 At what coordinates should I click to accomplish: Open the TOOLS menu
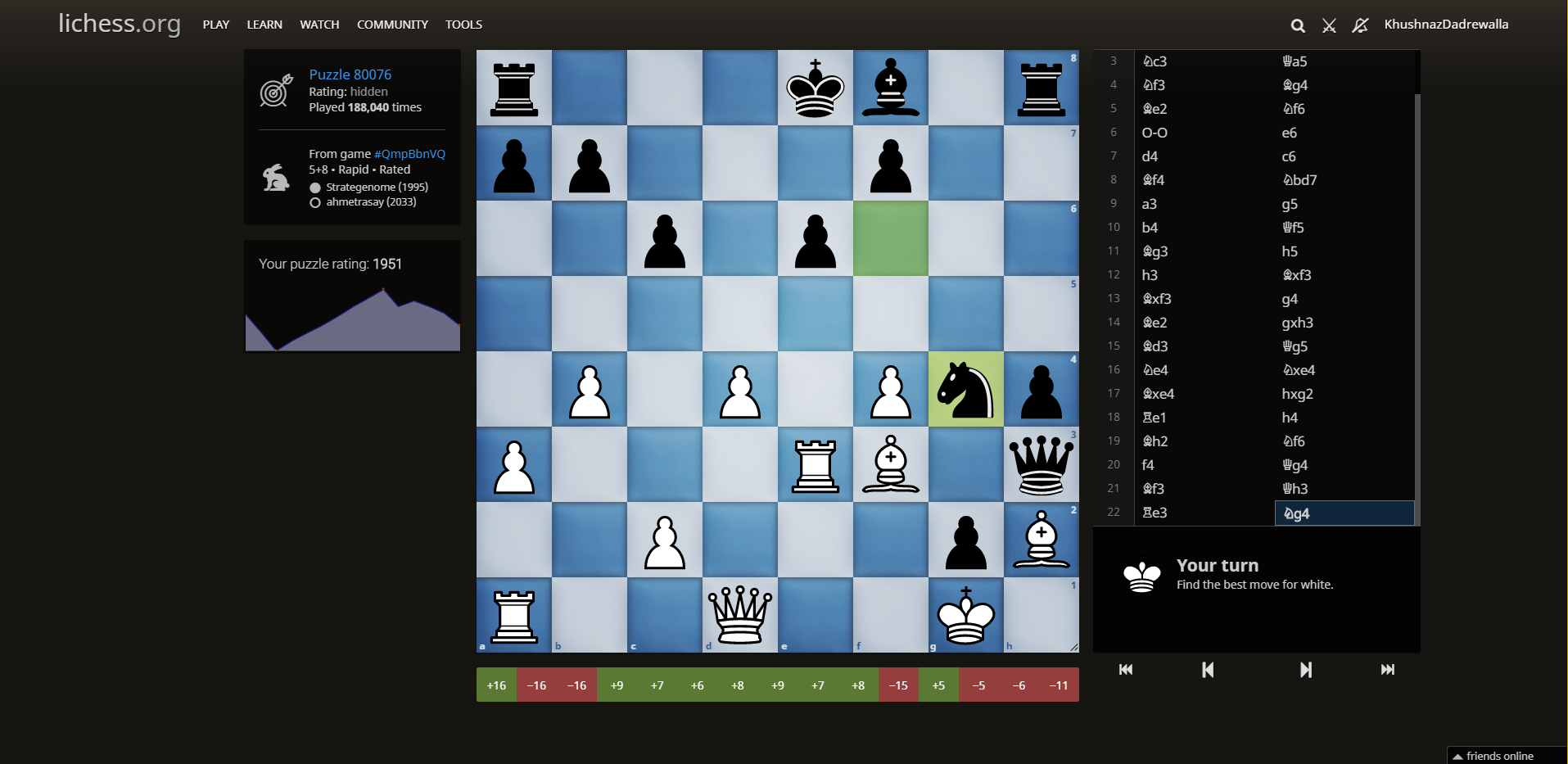[463, 24]
